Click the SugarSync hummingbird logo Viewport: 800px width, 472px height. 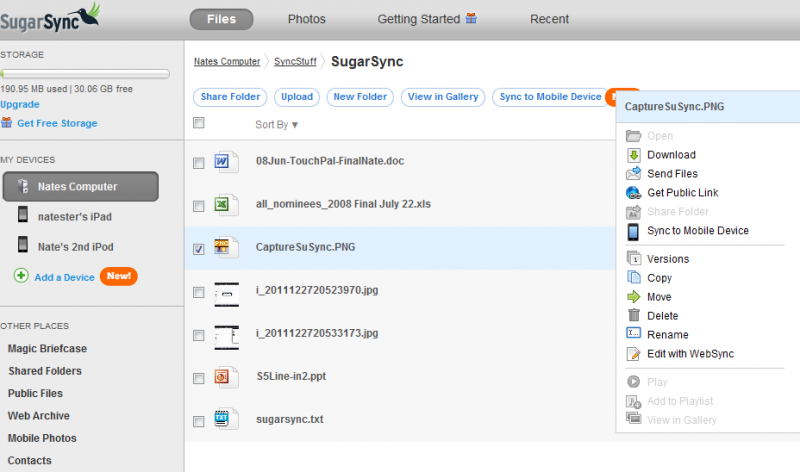tap(49, 18)
